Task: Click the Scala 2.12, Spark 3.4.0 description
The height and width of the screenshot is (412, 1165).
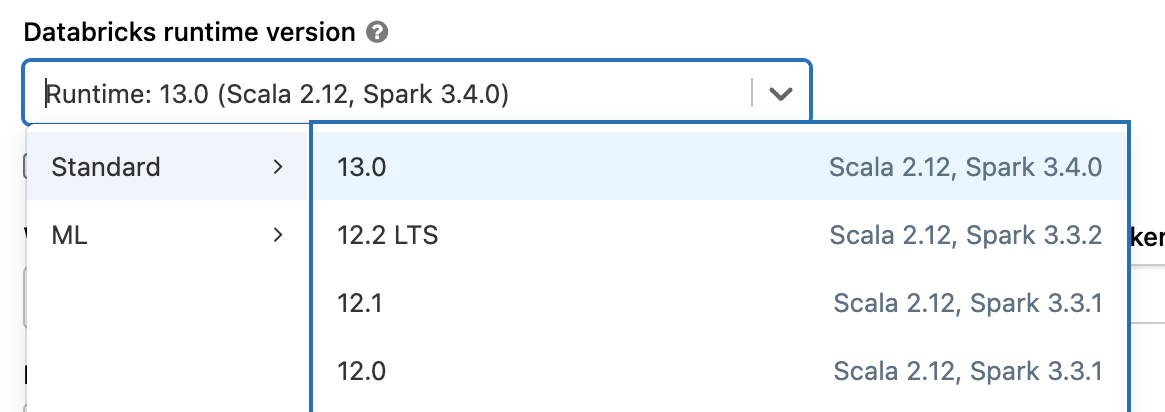Action: click(x=965, y=167)
